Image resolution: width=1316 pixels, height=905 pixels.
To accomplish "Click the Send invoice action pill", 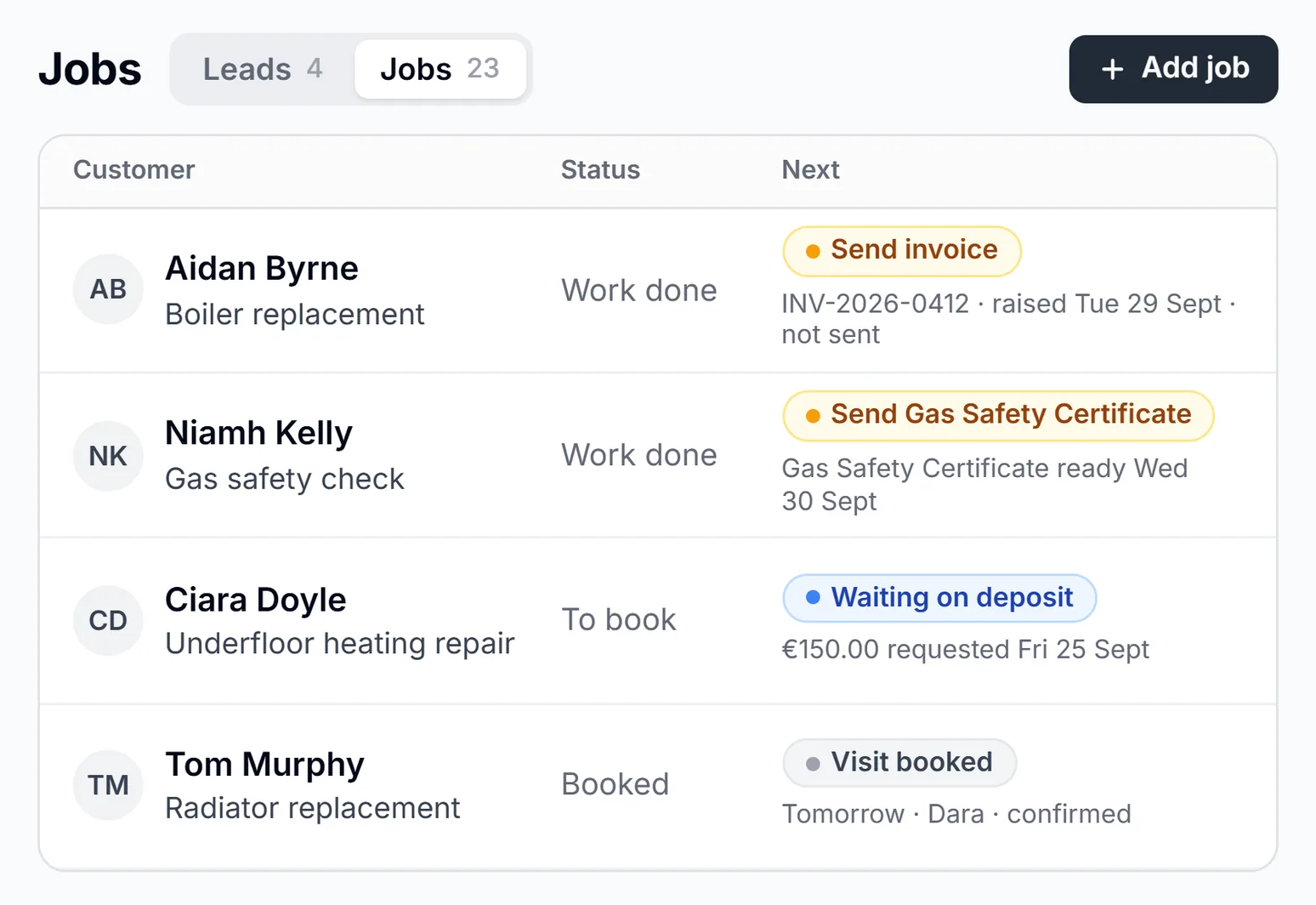I will [901, 251].
